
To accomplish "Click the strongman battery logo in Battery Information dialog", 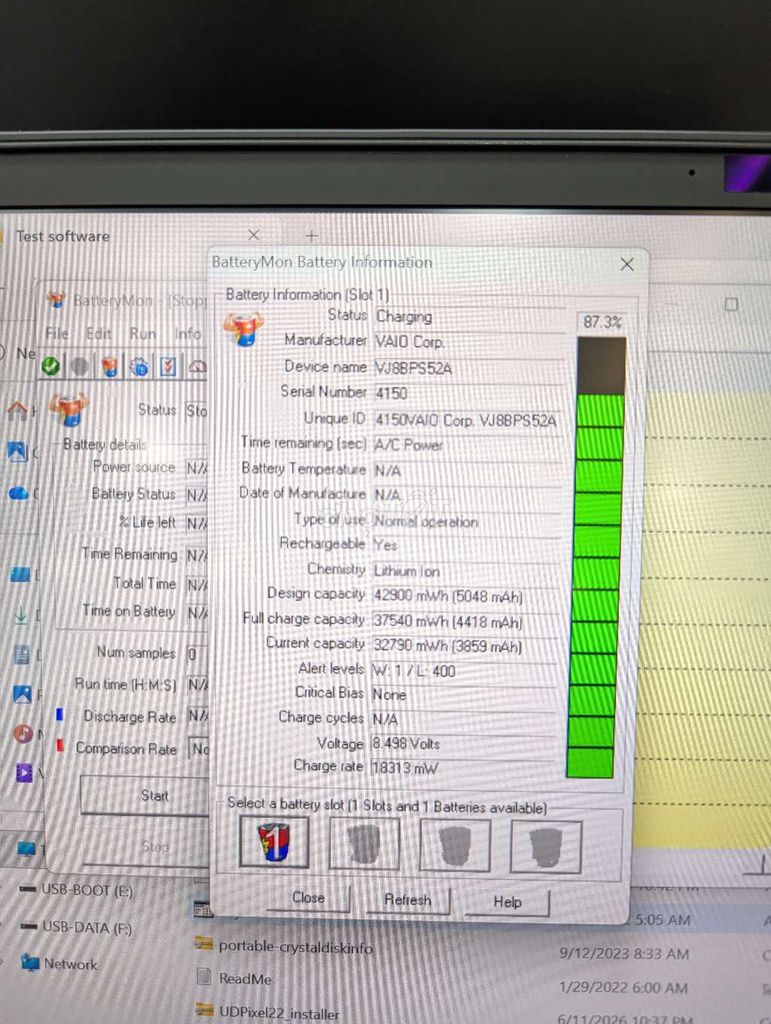I will (244, 328).
